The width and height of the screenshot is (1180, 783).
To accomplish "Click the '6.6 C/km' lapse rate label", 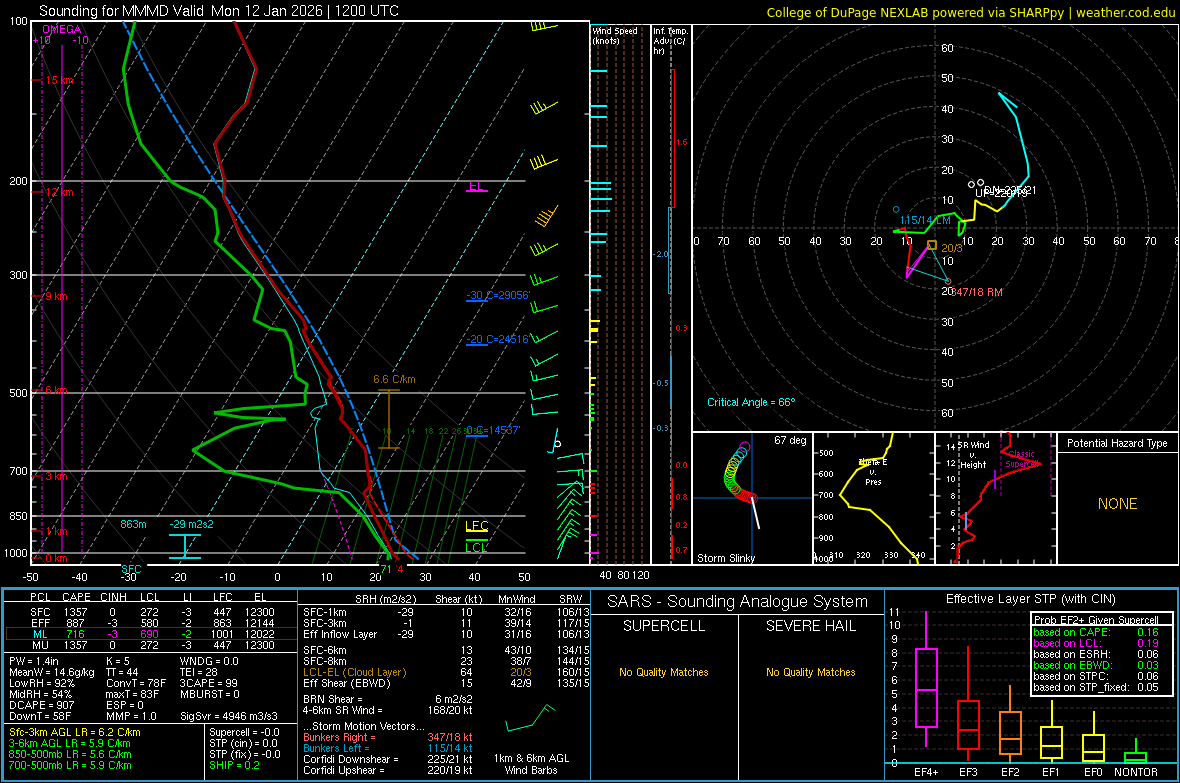I will [x=394, y=379].
